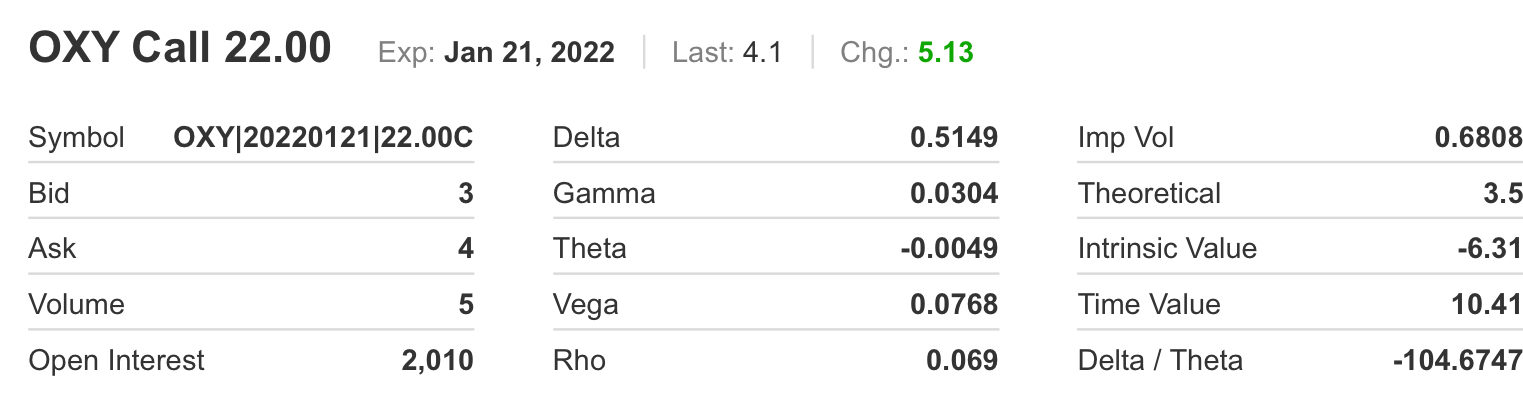
Task: Click the Theoretical row label
Action: click(1149, 193)
